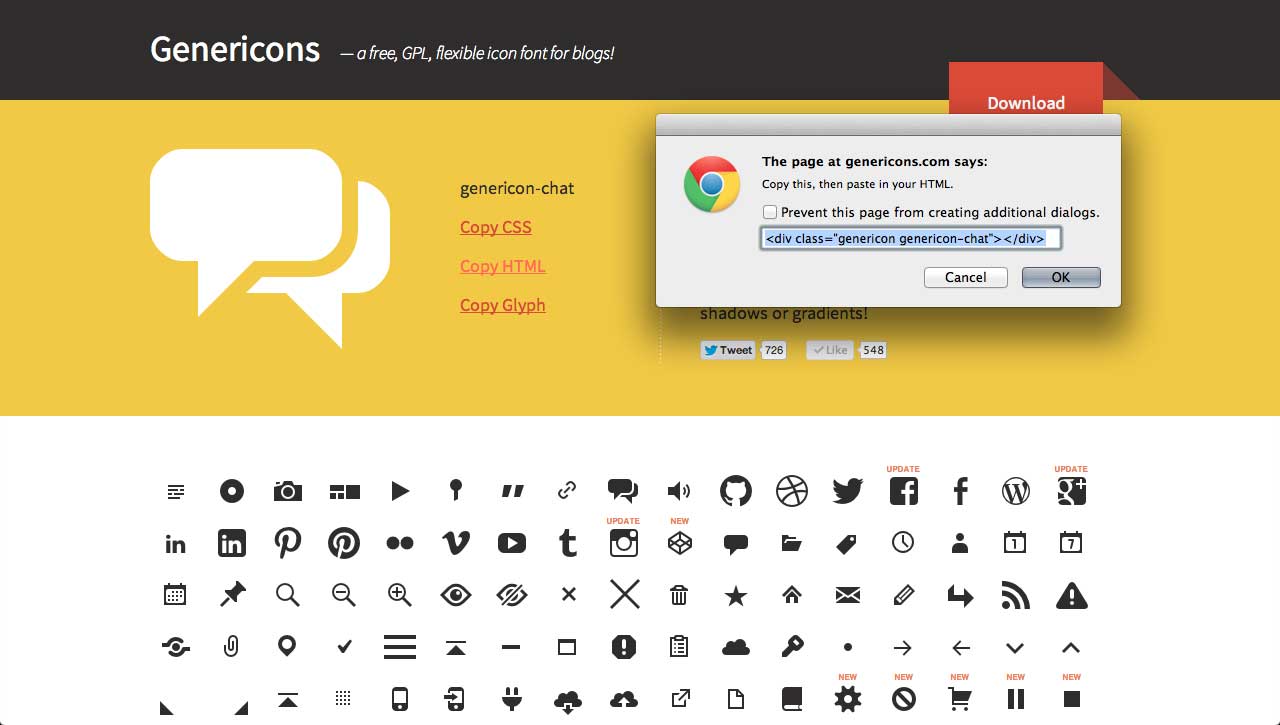
Task: Select the Instagram icon marked UPDATE
Action: click(623, 543)
